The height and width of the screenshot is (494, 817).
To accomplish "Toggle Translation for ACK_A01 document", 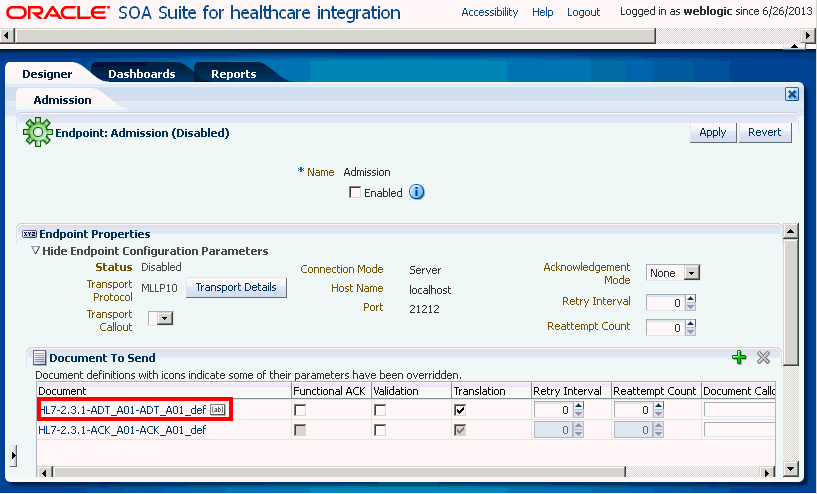I will click(460, 430).
